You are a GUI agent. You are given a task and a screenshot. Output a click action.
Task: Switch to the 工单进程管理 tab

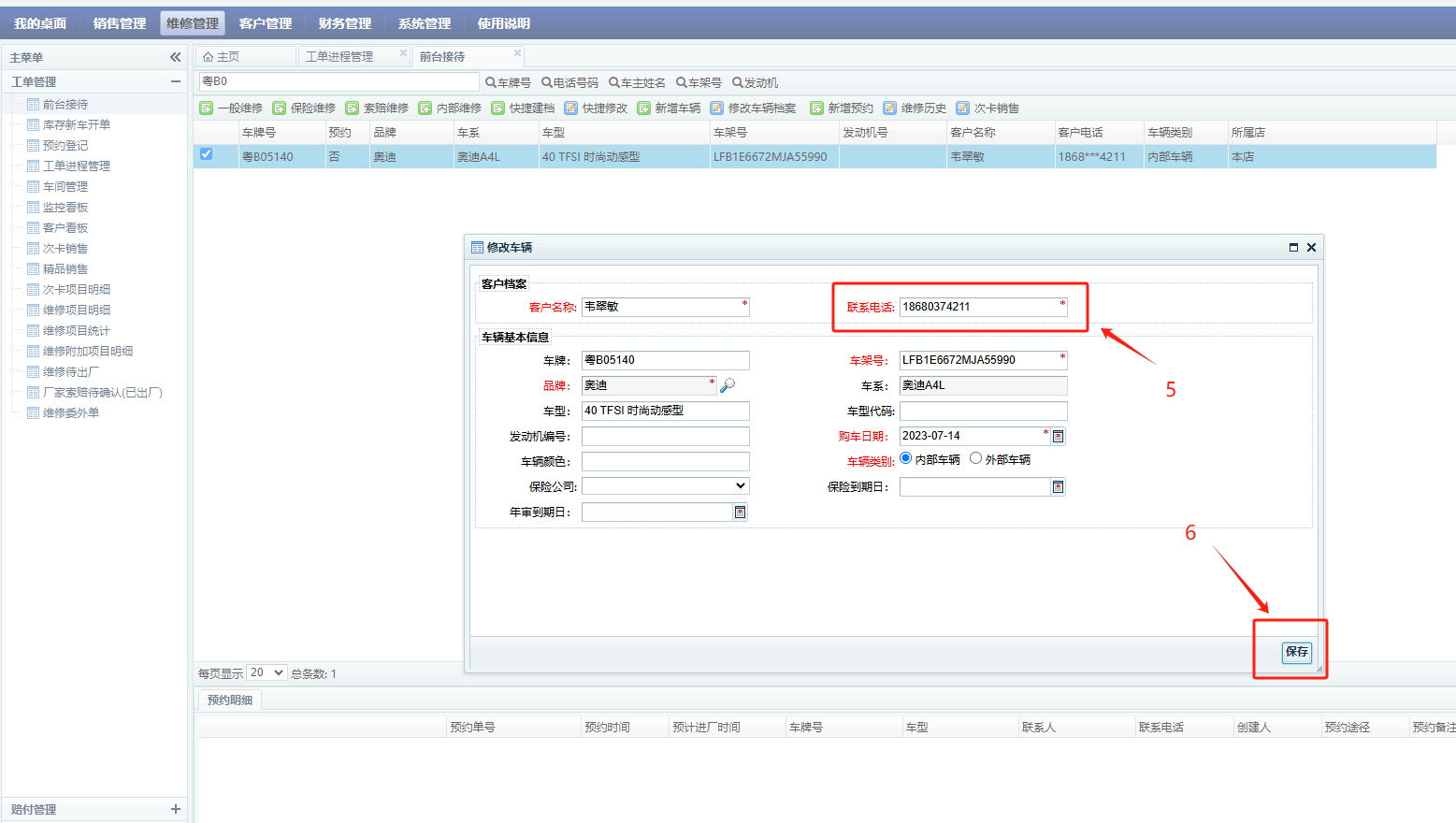click(x=340, y=57)
